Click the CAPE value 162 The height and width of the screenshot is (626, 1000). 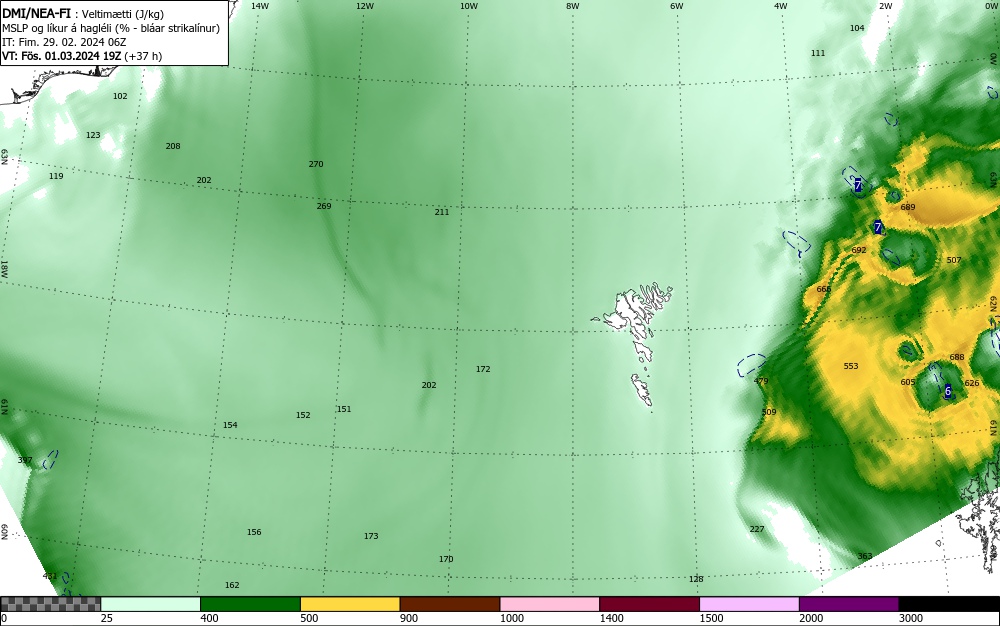point(232,585)
